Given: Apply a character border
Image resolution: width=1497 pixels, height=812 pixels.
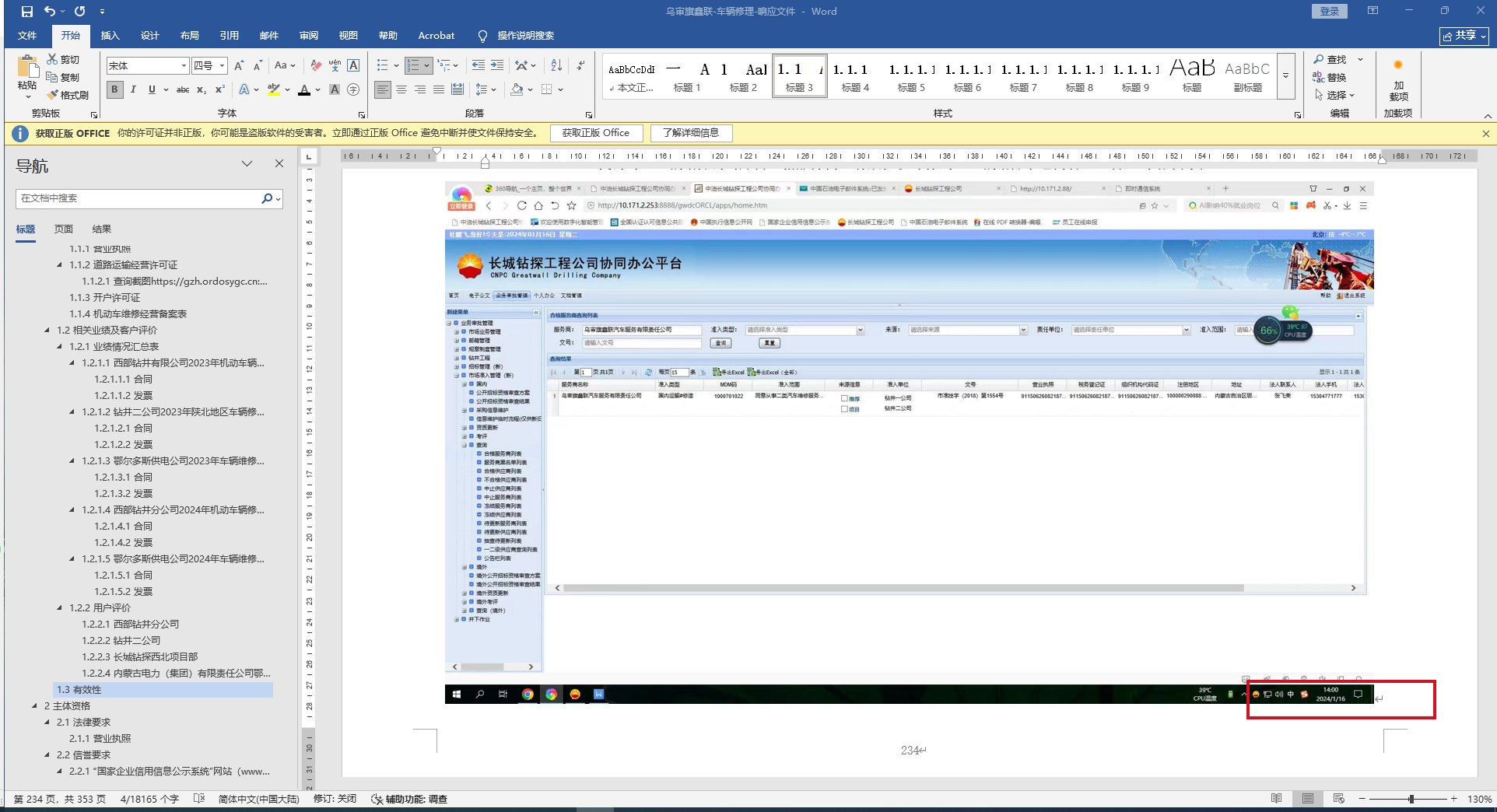Looking at the screenshot, I should [x=353, y=66].
